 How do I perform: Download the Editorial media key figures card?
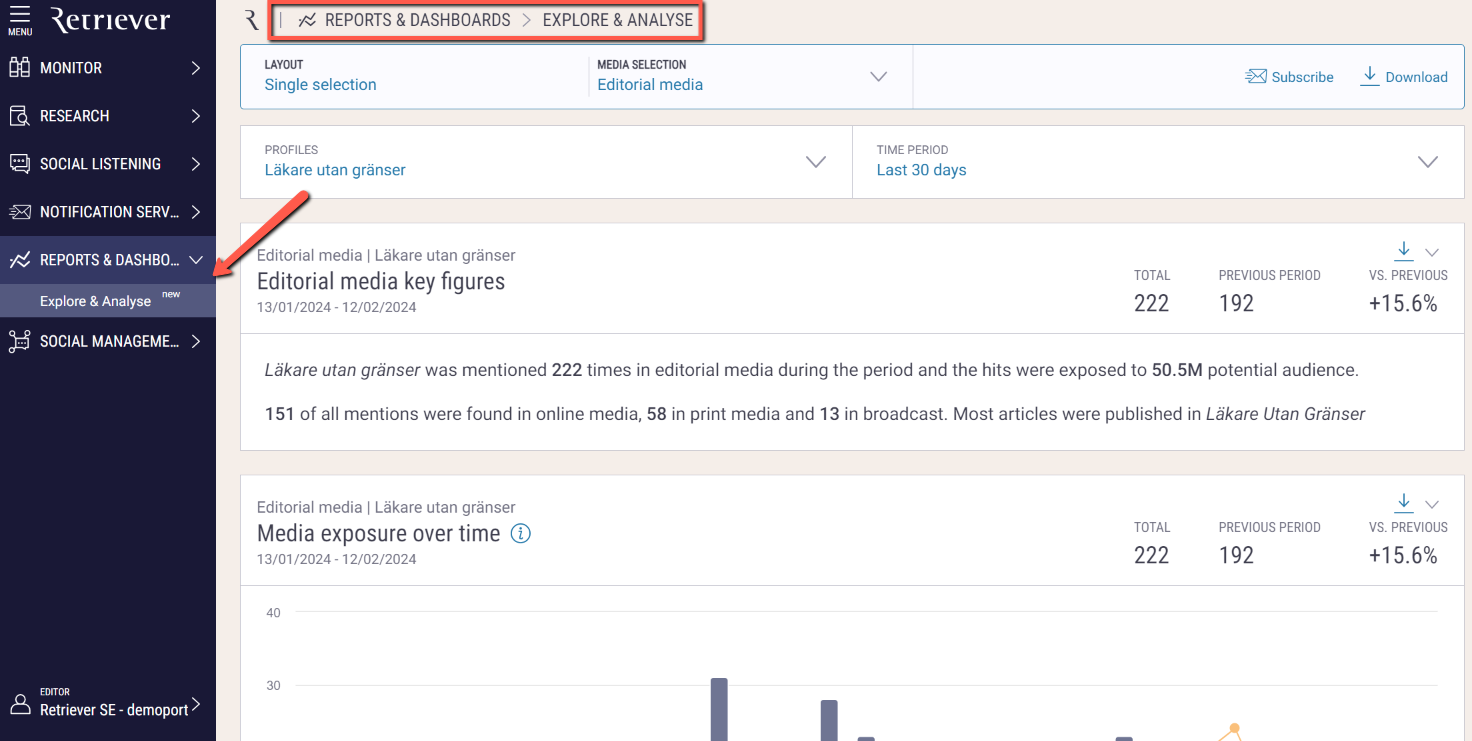(1404, 250)
